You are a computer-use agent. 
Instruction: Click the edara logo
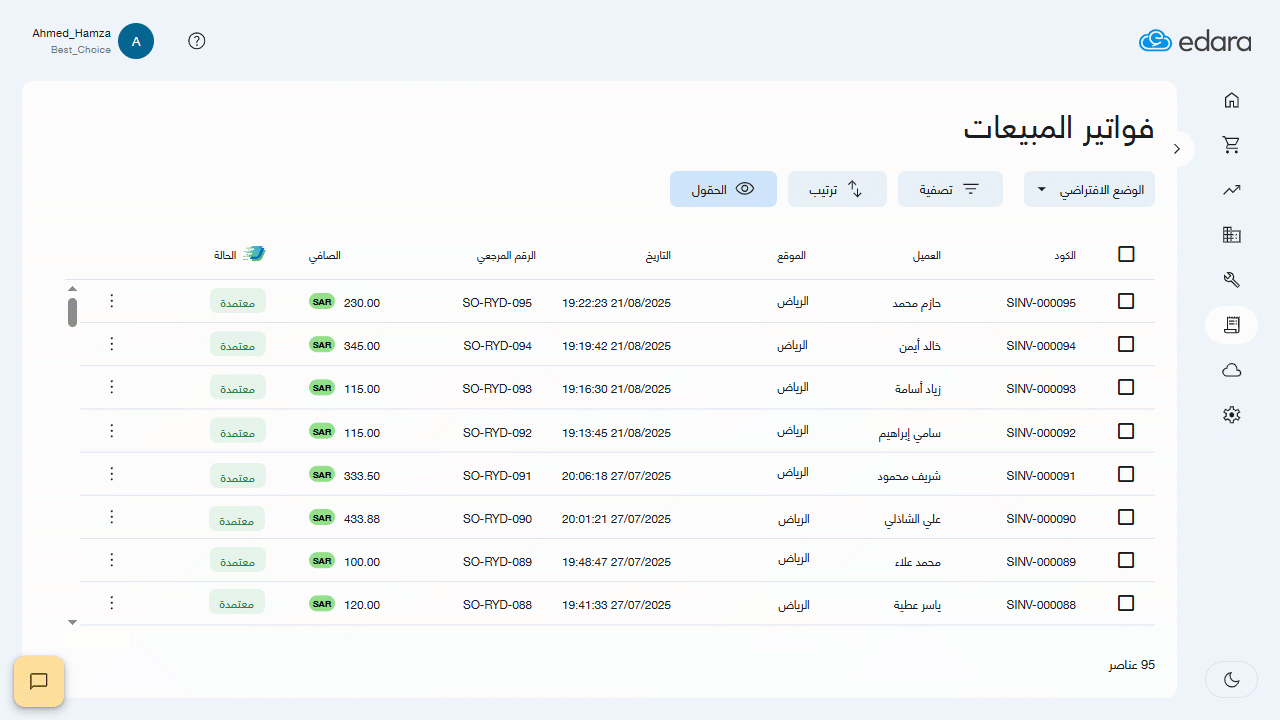[x=1195, y=41]
